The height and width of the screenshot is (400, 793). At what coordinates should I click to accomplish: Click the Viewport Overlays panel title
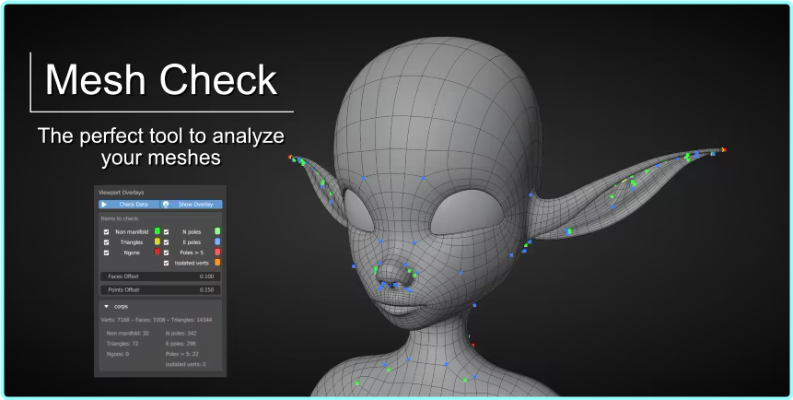click(x=121, y=193)
